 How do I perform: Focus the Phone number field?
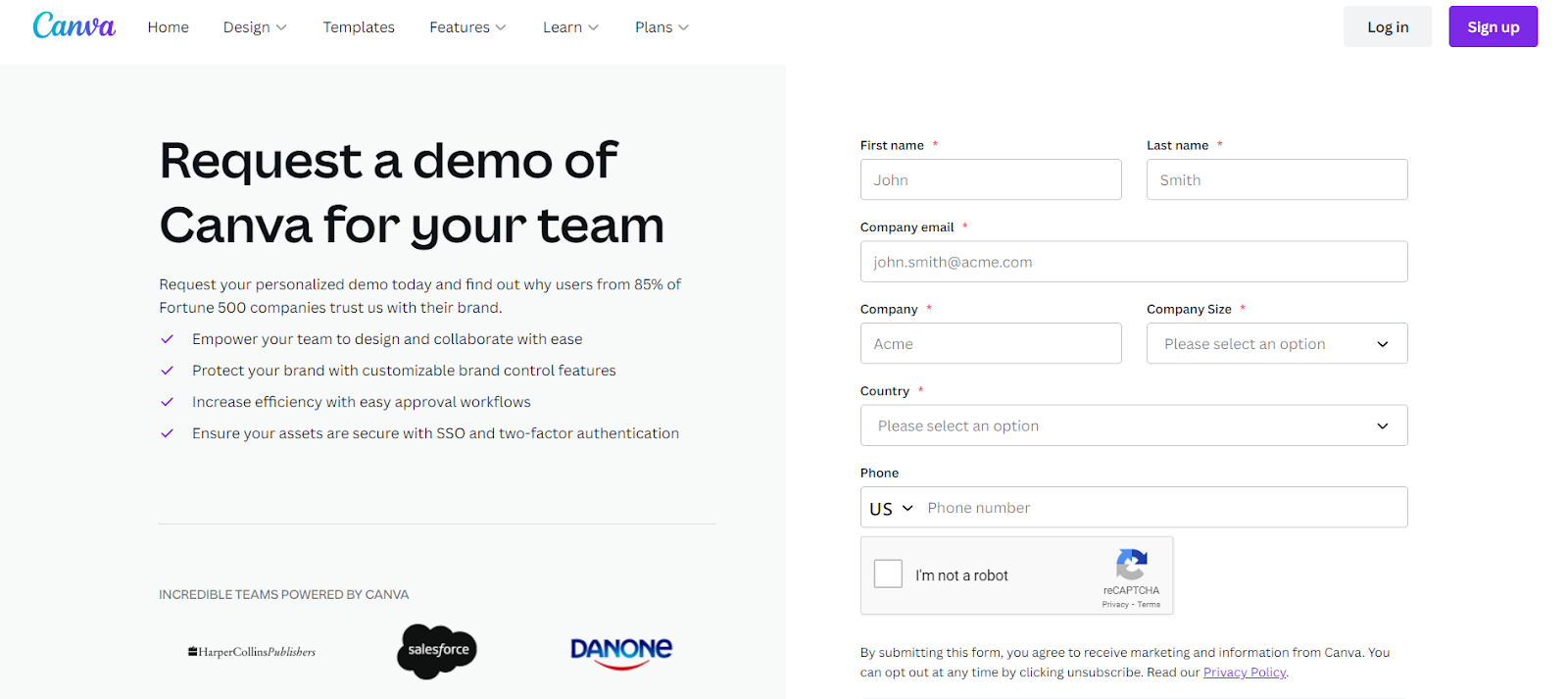tap(1162, 508)
